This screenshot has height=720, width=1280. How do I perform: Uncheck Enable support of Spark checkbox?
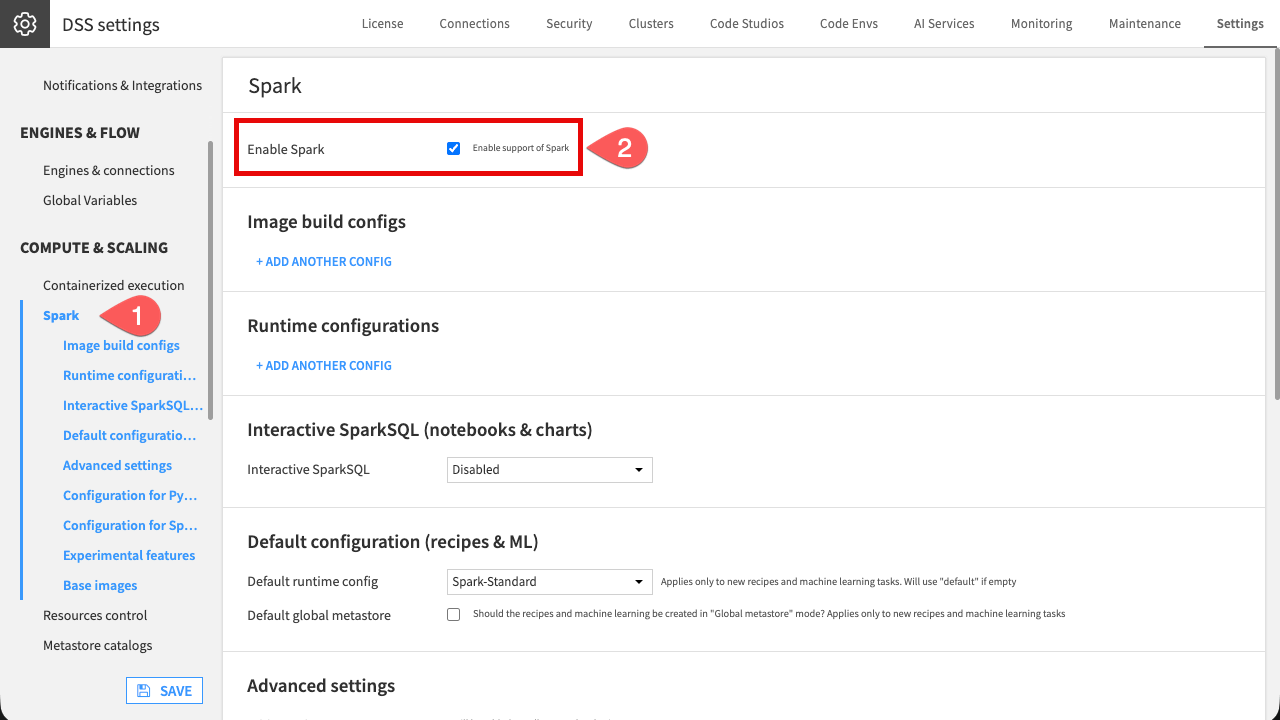pos(454,148)
